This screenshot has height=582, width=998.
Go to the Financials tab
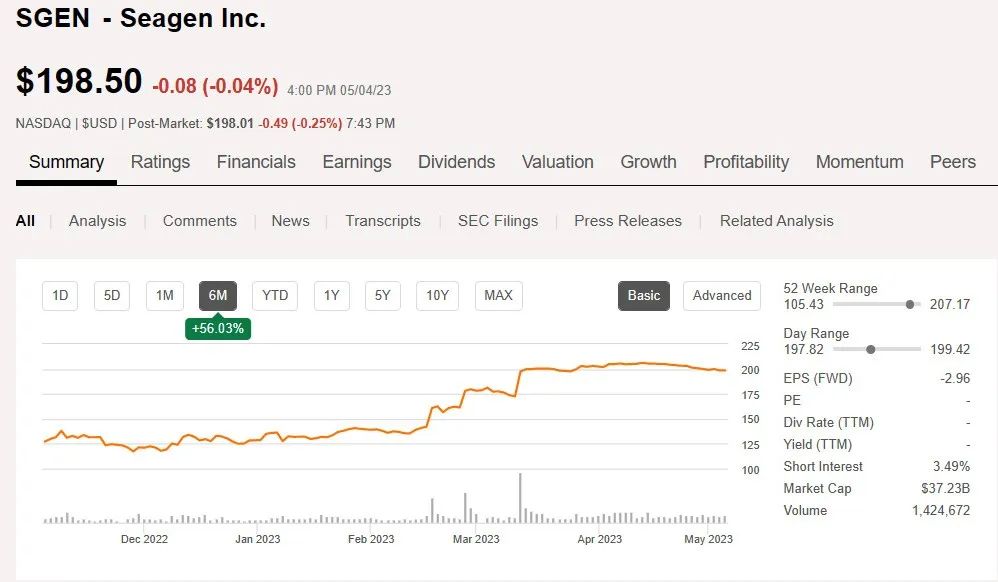[x=256, y=162]
